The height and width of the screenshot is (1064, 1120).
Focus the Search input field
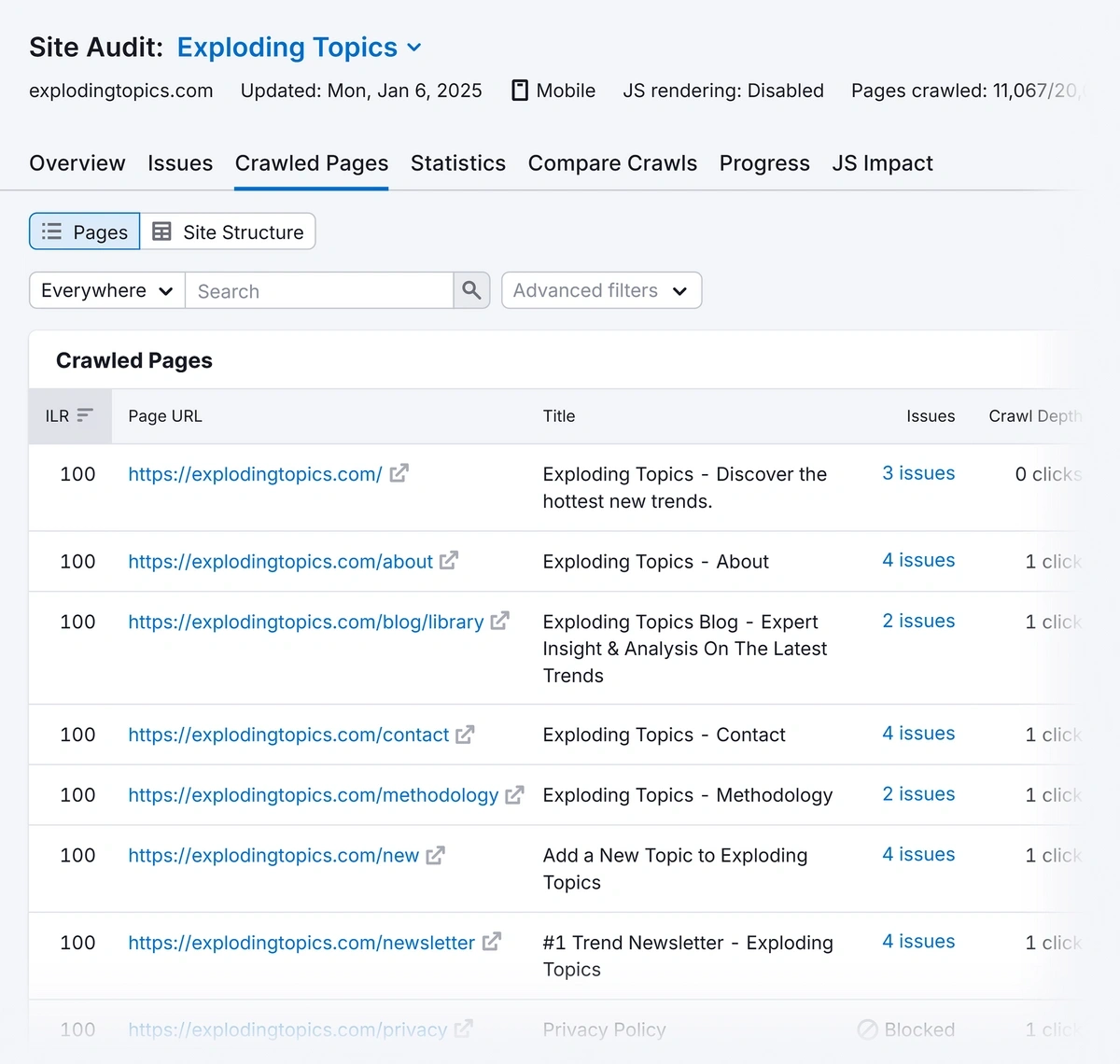(319, 290)
